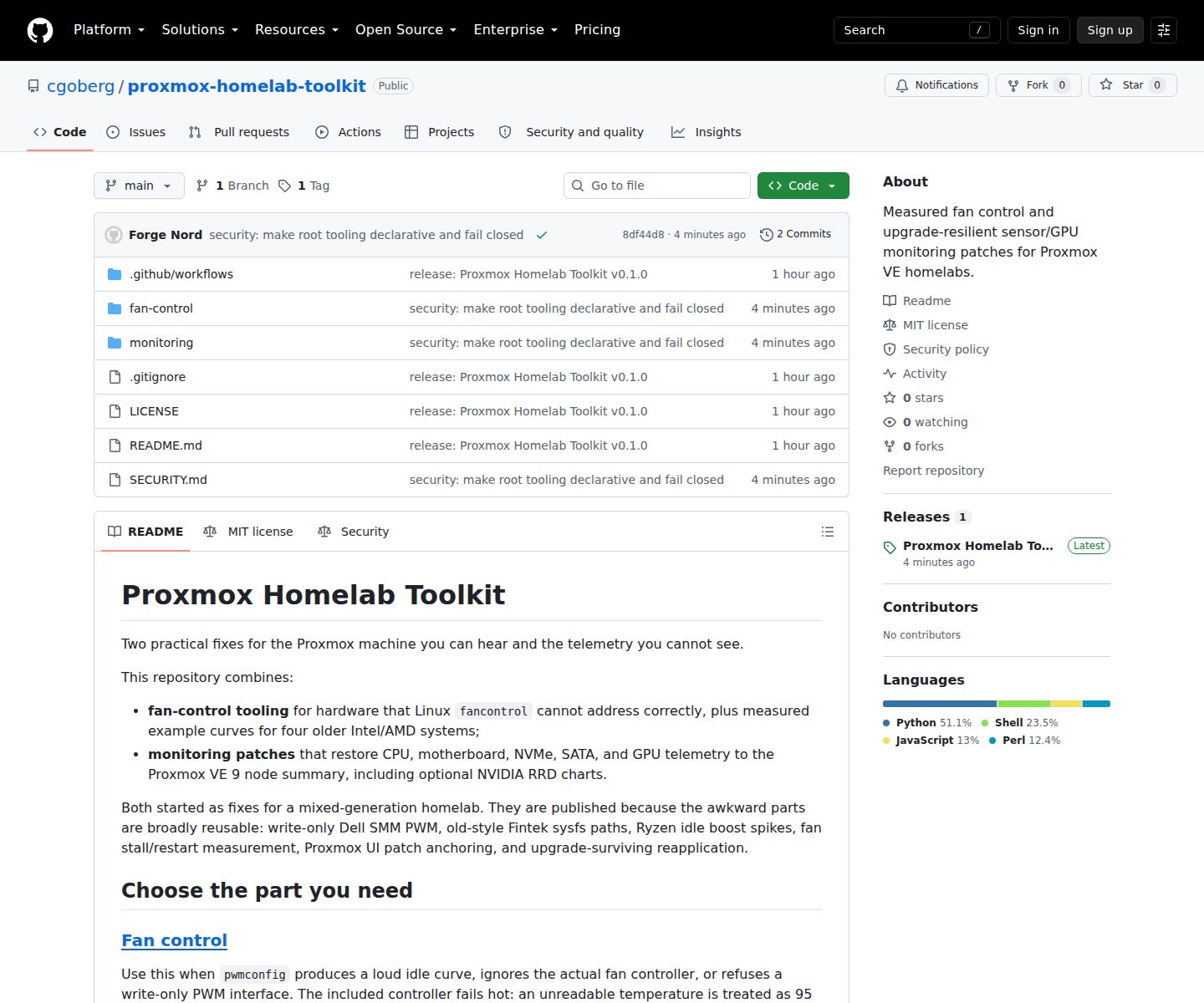Open the cgoberg owner profile link
The height and width of the screenshot is (1003, 1204).
pos(80,86)
